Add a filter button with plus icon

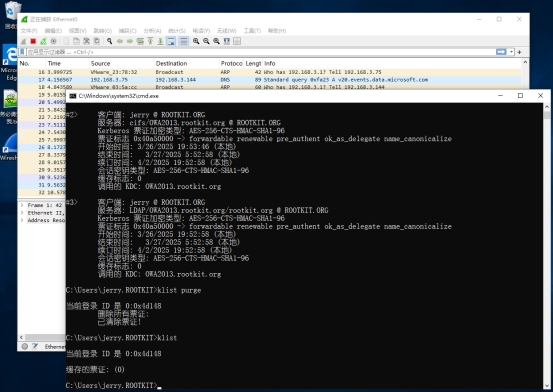(x=519, y=52)
